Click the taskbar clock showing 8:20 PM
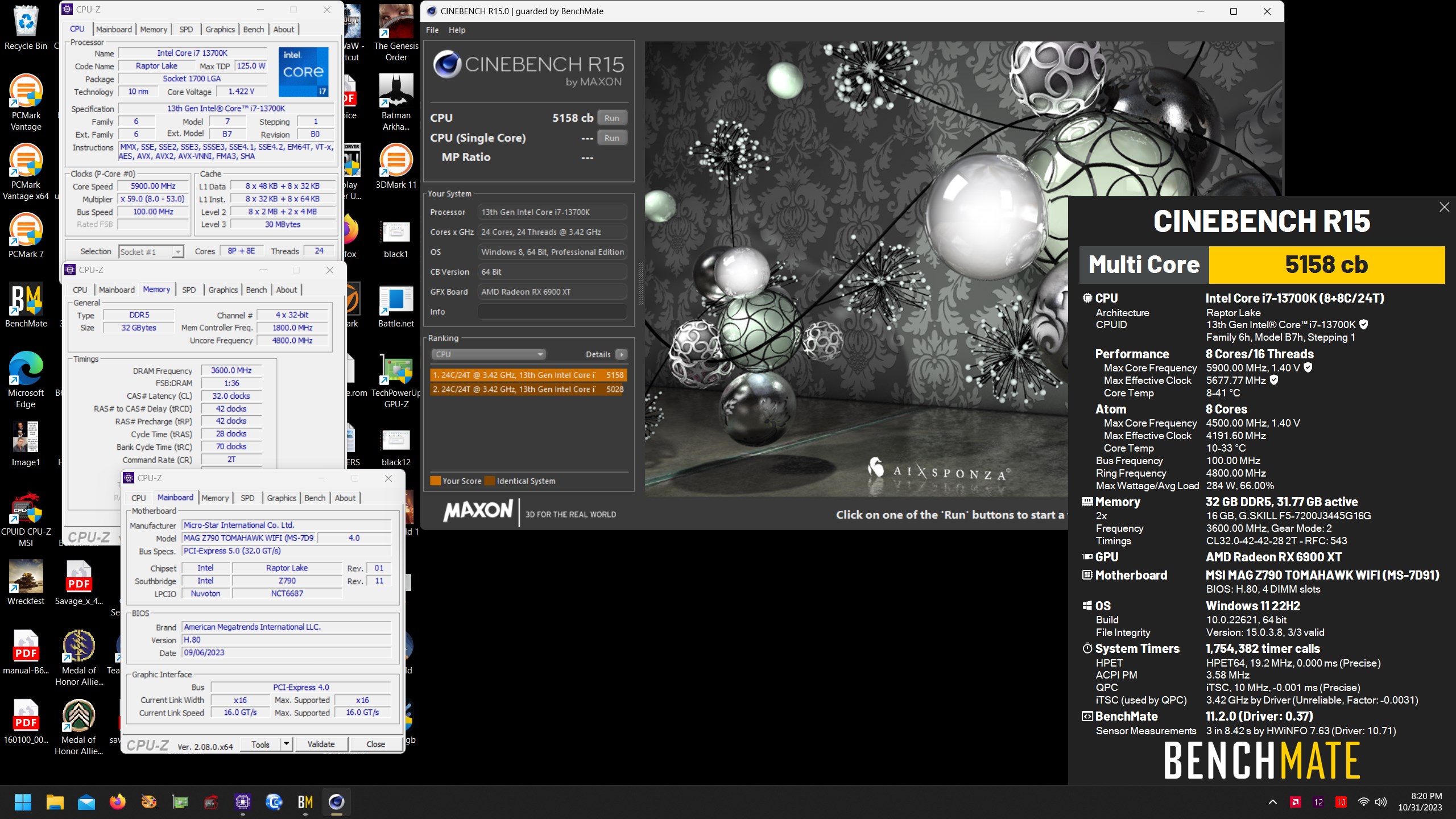 click(x=1420, y=802)
